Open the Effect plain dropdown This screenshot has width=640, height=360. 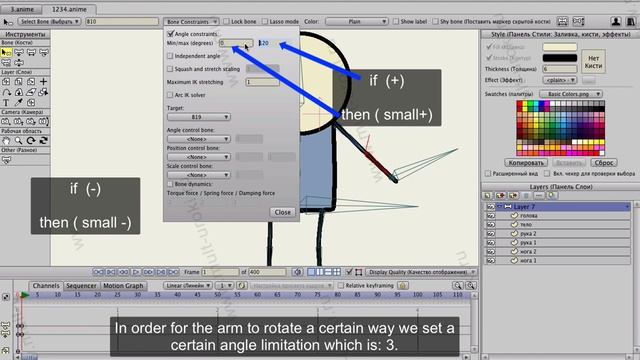(x=560, y=80)
